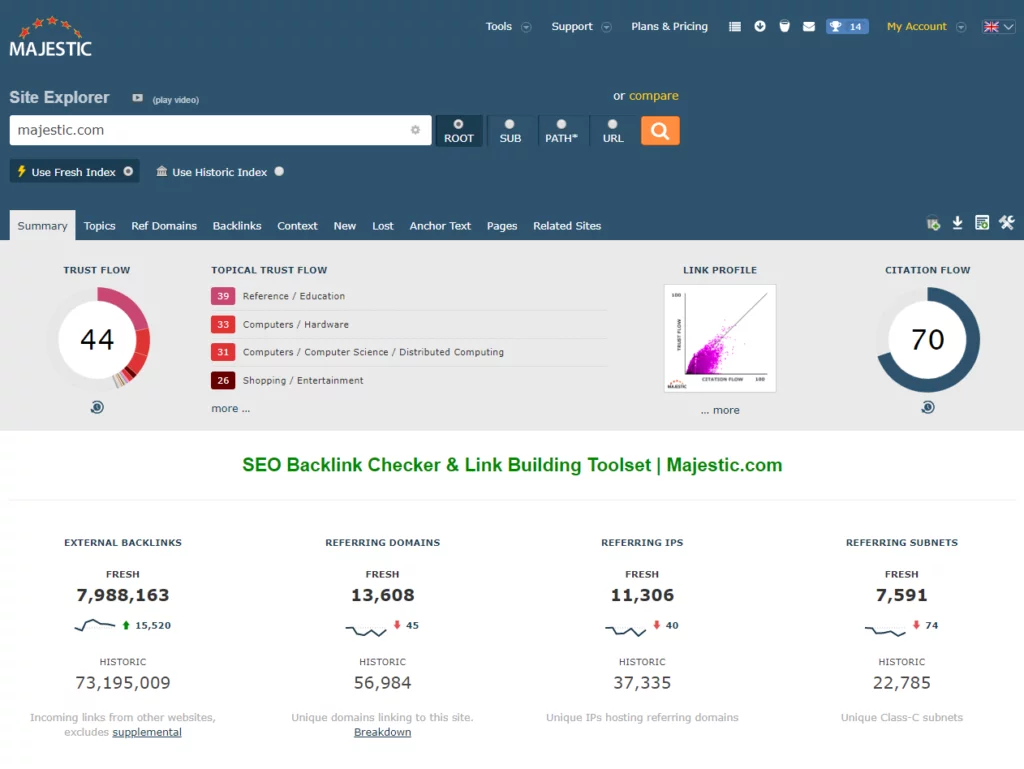This screenshot has width=1024, height=769.
Task: Open the Pages tab
Action: 502,226
